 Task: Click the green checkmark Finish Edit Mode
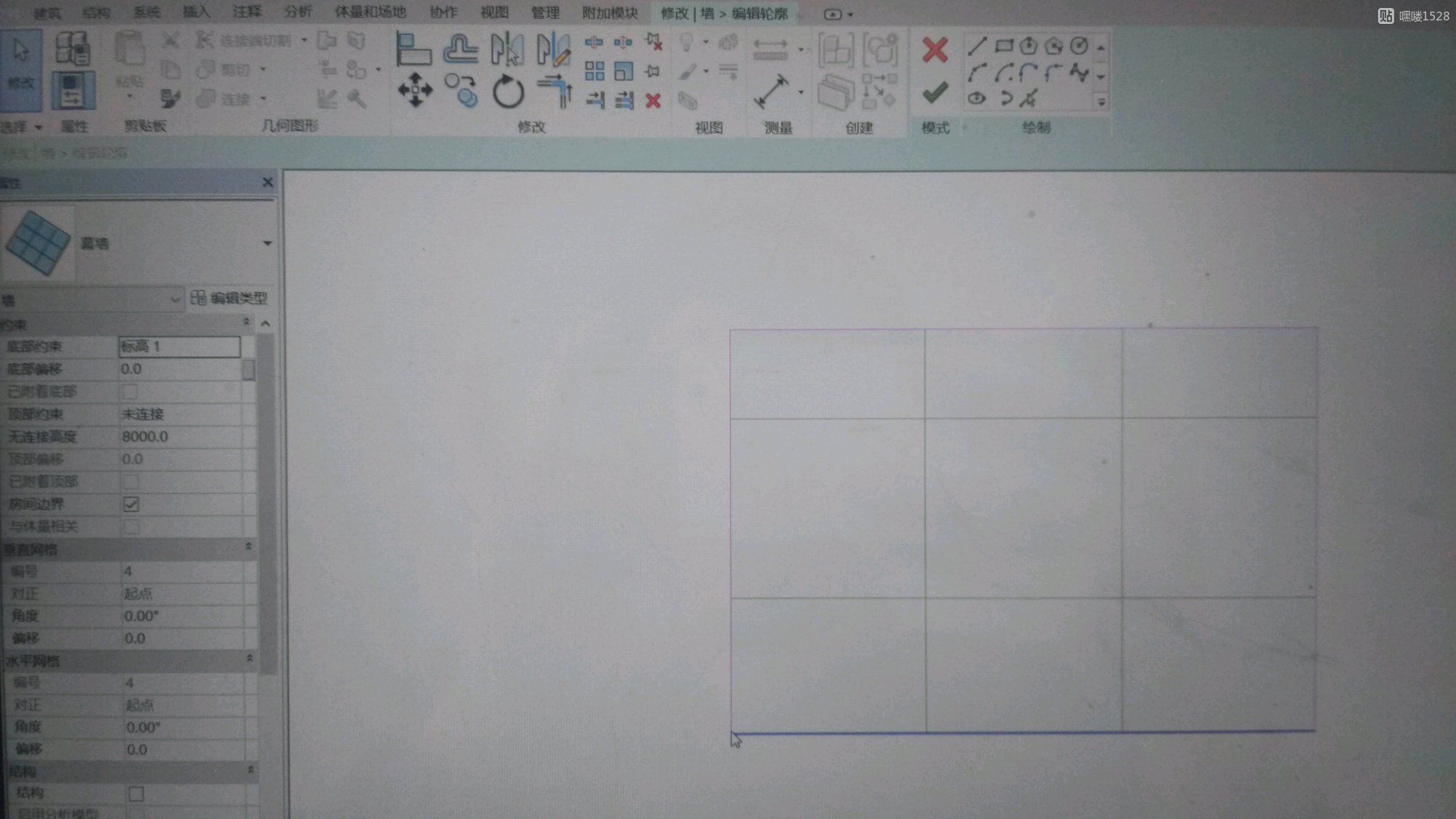point(935,92)
